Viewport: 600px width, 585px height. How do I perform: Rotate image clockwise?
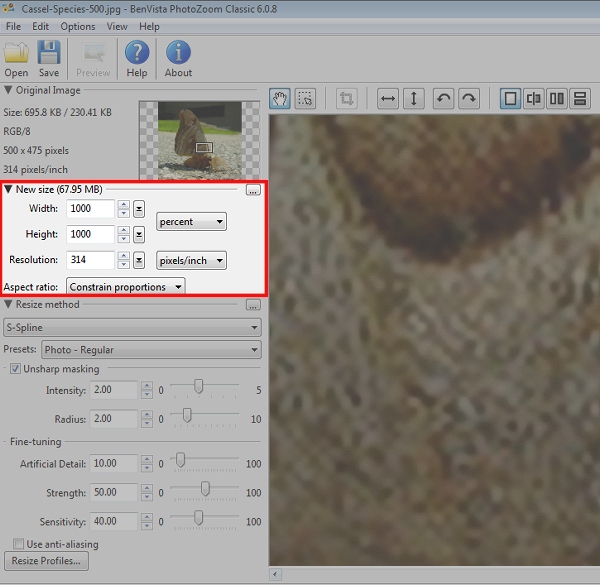pos(469,99)
